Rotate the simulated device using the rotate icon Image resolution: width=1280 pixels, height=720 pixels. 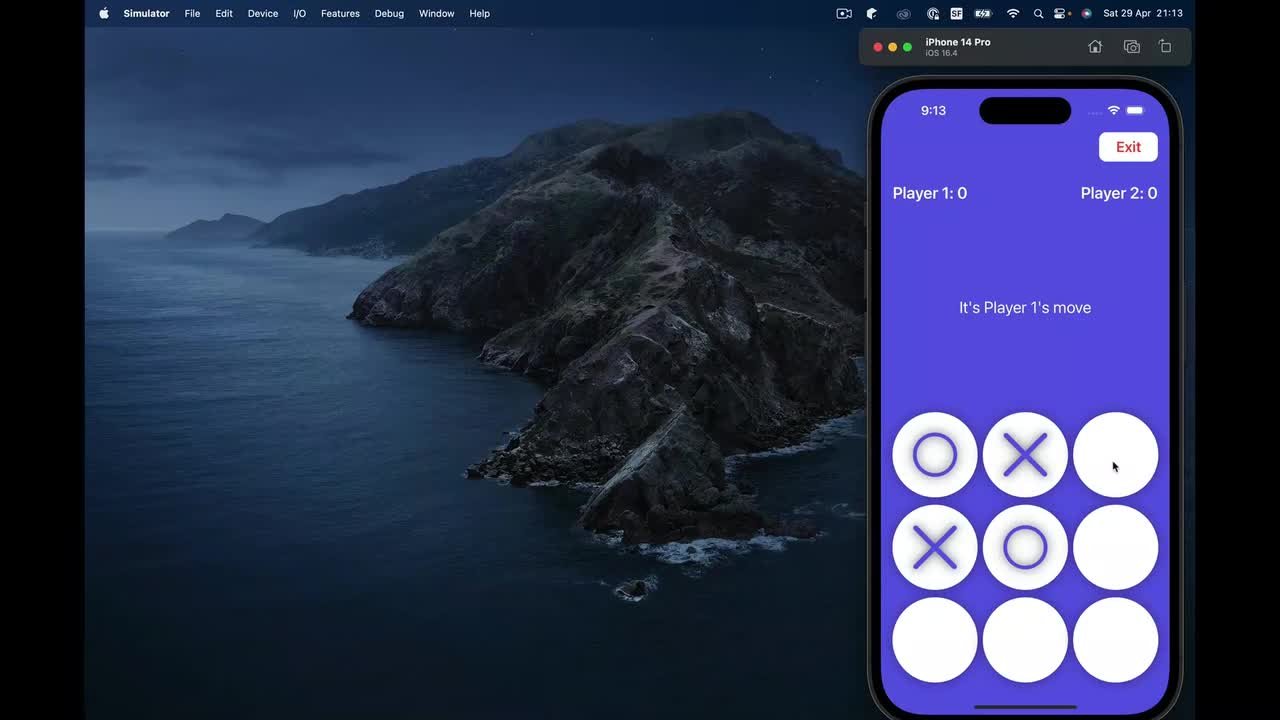tap(1165, 47)
